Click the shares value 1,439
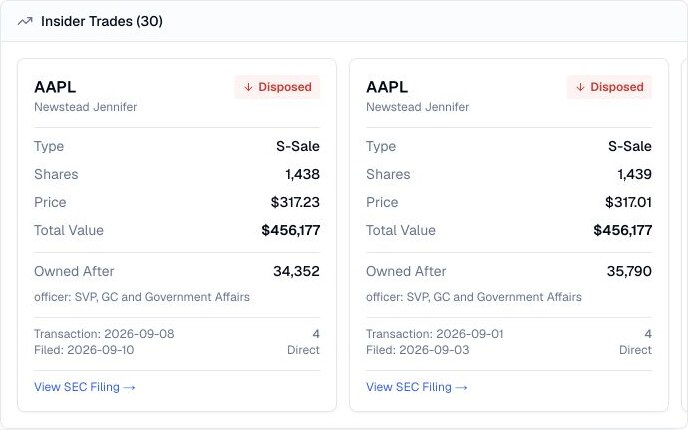 click(x=634, y=174)
